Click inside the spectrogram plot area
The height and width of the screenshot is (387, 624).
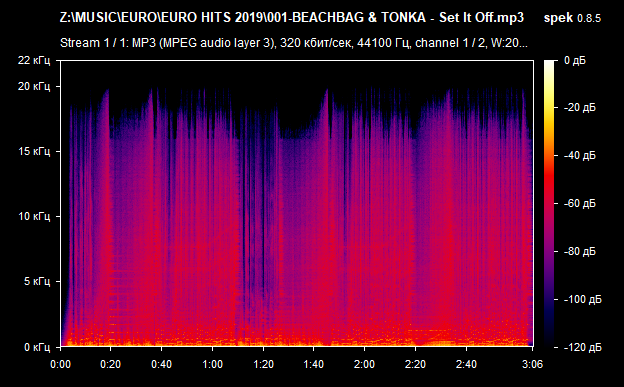coord(297,203)
